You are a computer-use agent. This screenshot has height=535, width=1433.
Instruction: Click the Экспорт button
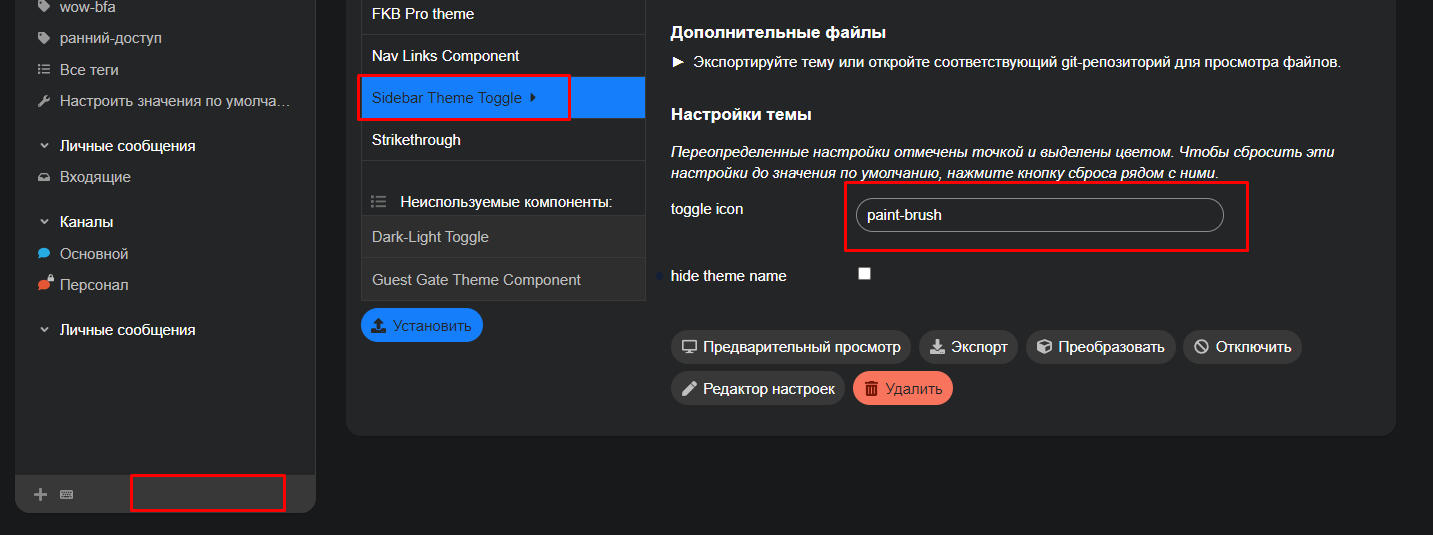(969, 347)
